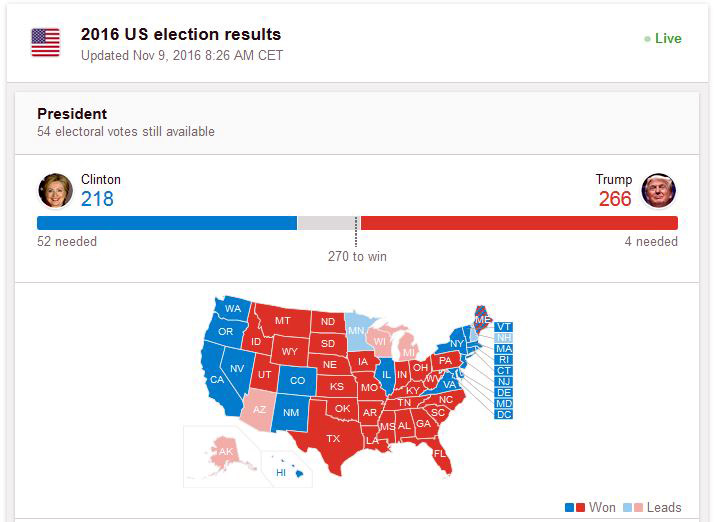
Task: Click the 2016 US election results title
Action: pyautogui.click(x=181, y=35)
